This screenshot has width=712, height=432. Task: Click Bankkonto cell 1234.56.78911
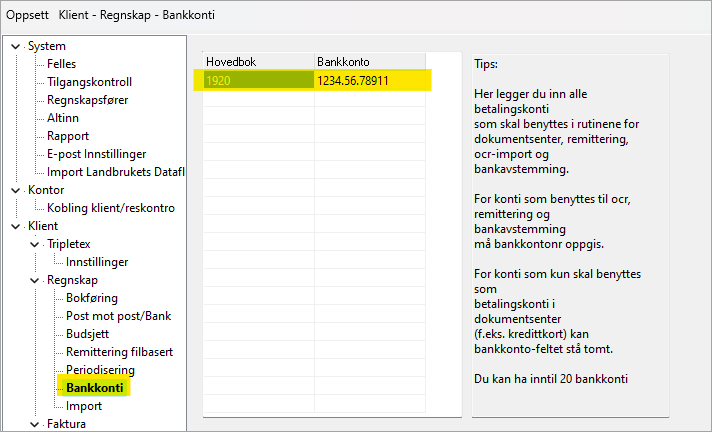click(x=371, y=80)
